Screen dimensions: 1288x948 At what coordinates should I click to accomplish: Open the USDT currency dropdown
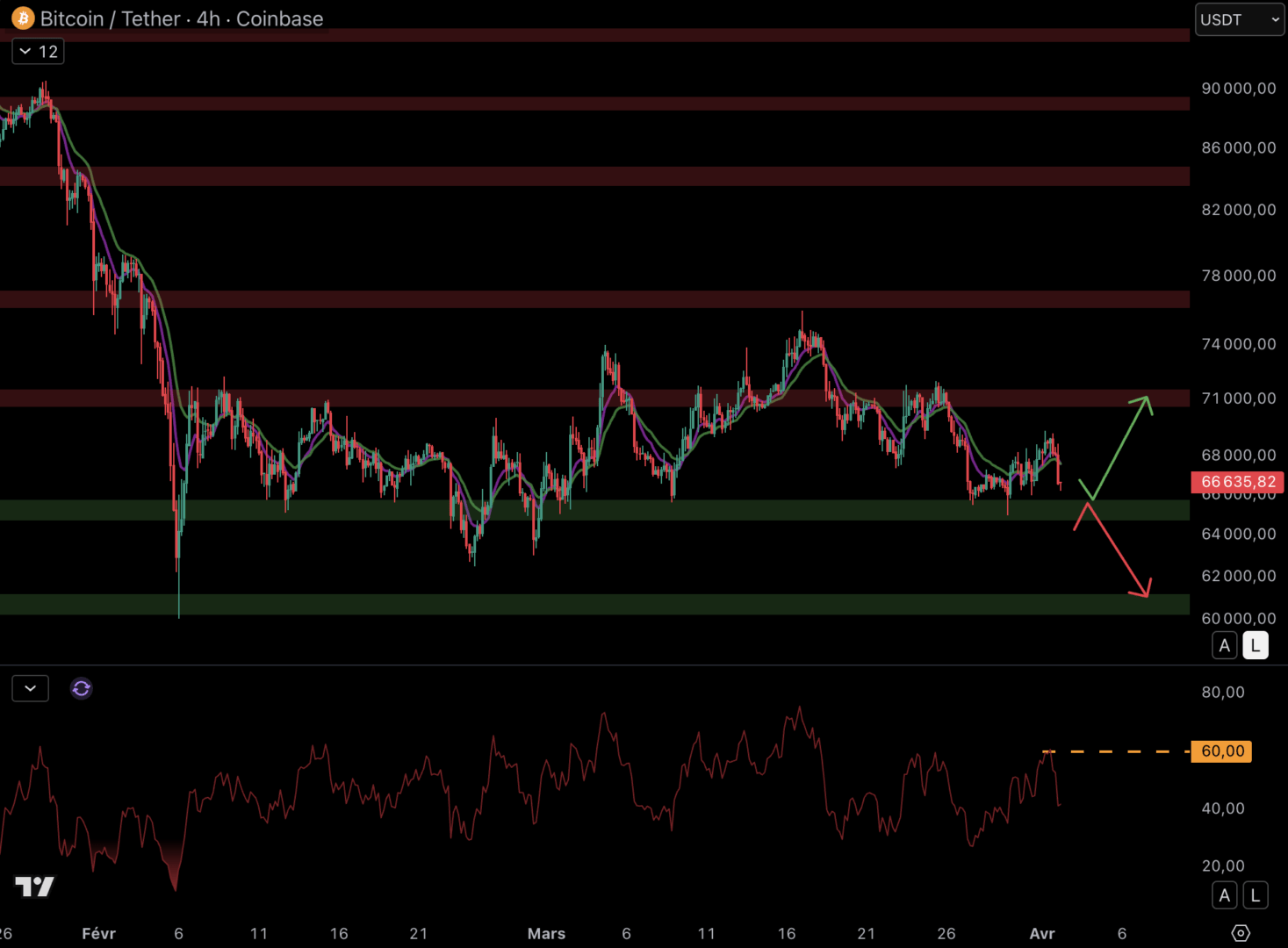pos(1239,19)
